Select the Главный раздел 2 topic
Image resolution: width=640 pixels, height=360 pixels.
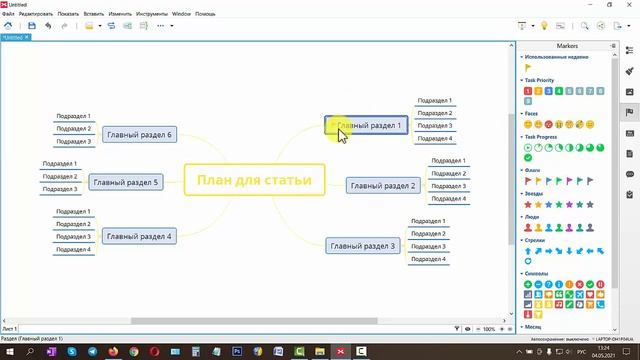[383, 186]
